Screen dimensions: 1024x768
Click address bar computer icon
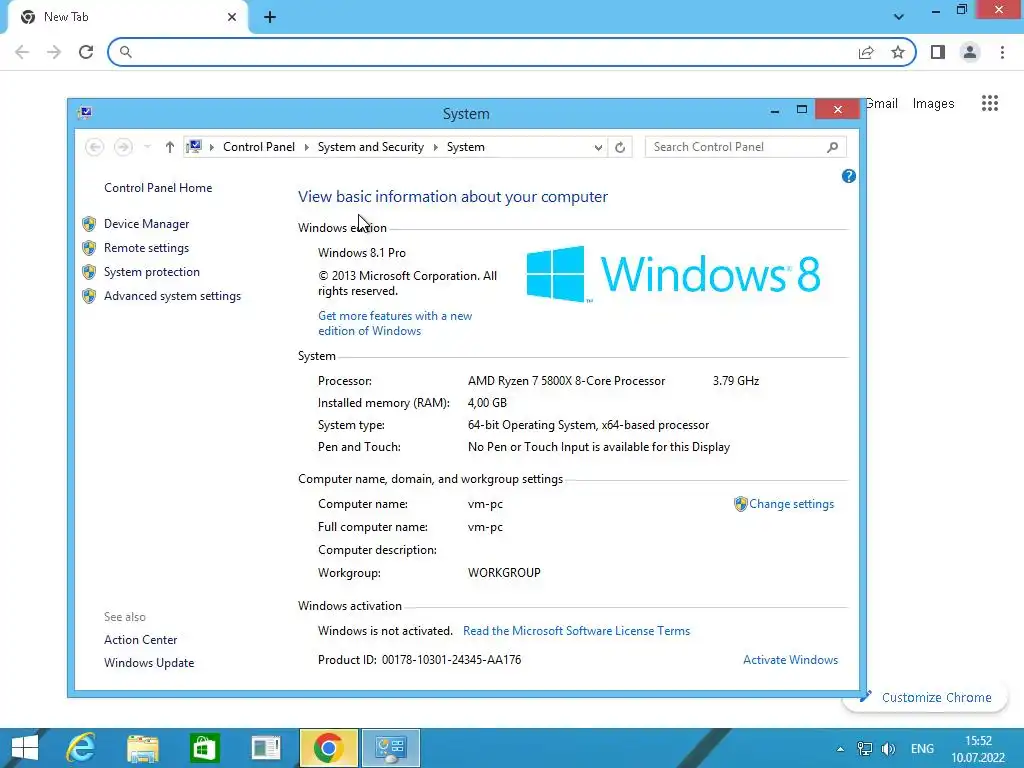click(194, 146)
